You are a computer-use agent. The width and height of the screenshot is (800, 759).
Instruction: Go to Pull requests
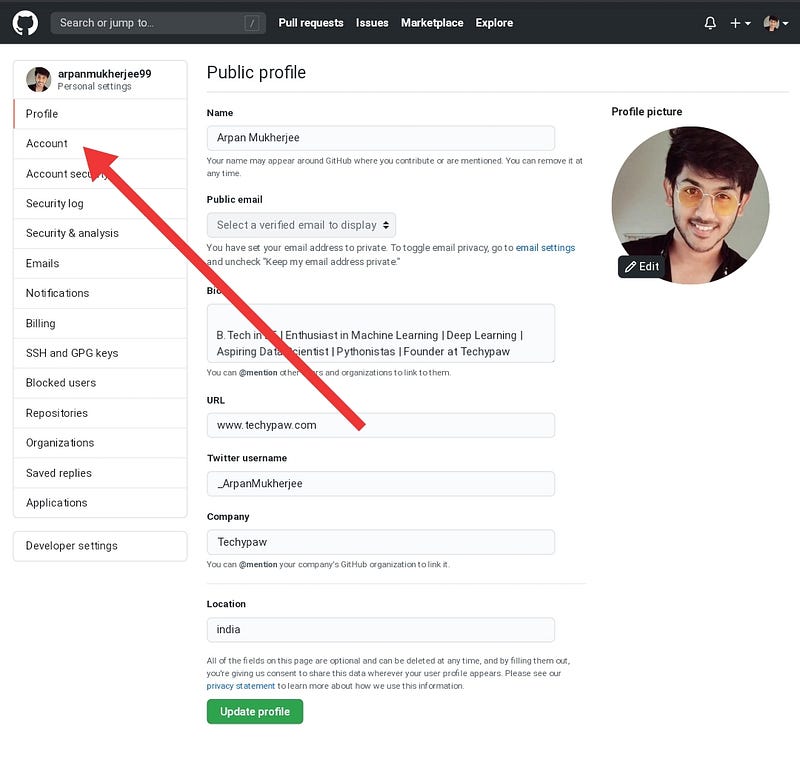click(x=311, y=23)
